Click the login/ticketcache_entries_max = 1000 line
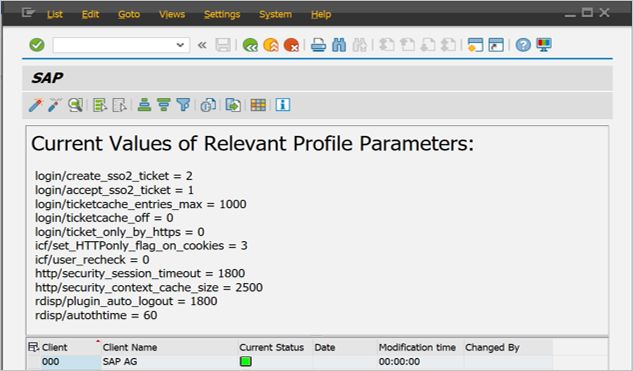This screenshot has width=633, height=371. [140, 204]
